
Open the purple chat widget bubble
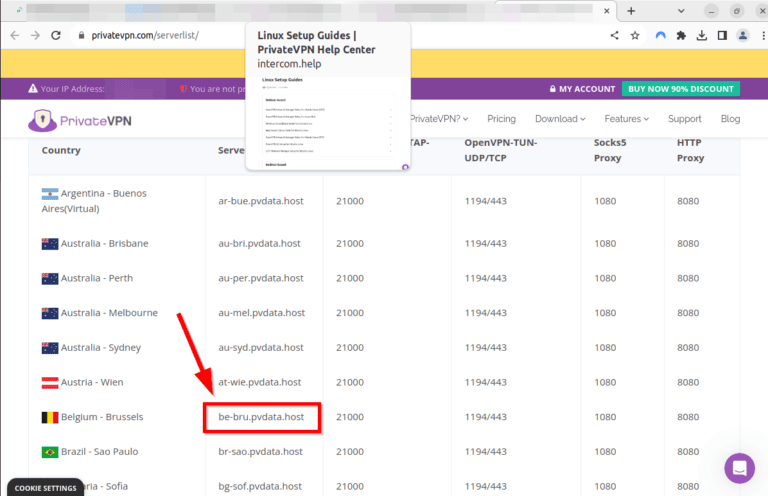click(739, 467)
